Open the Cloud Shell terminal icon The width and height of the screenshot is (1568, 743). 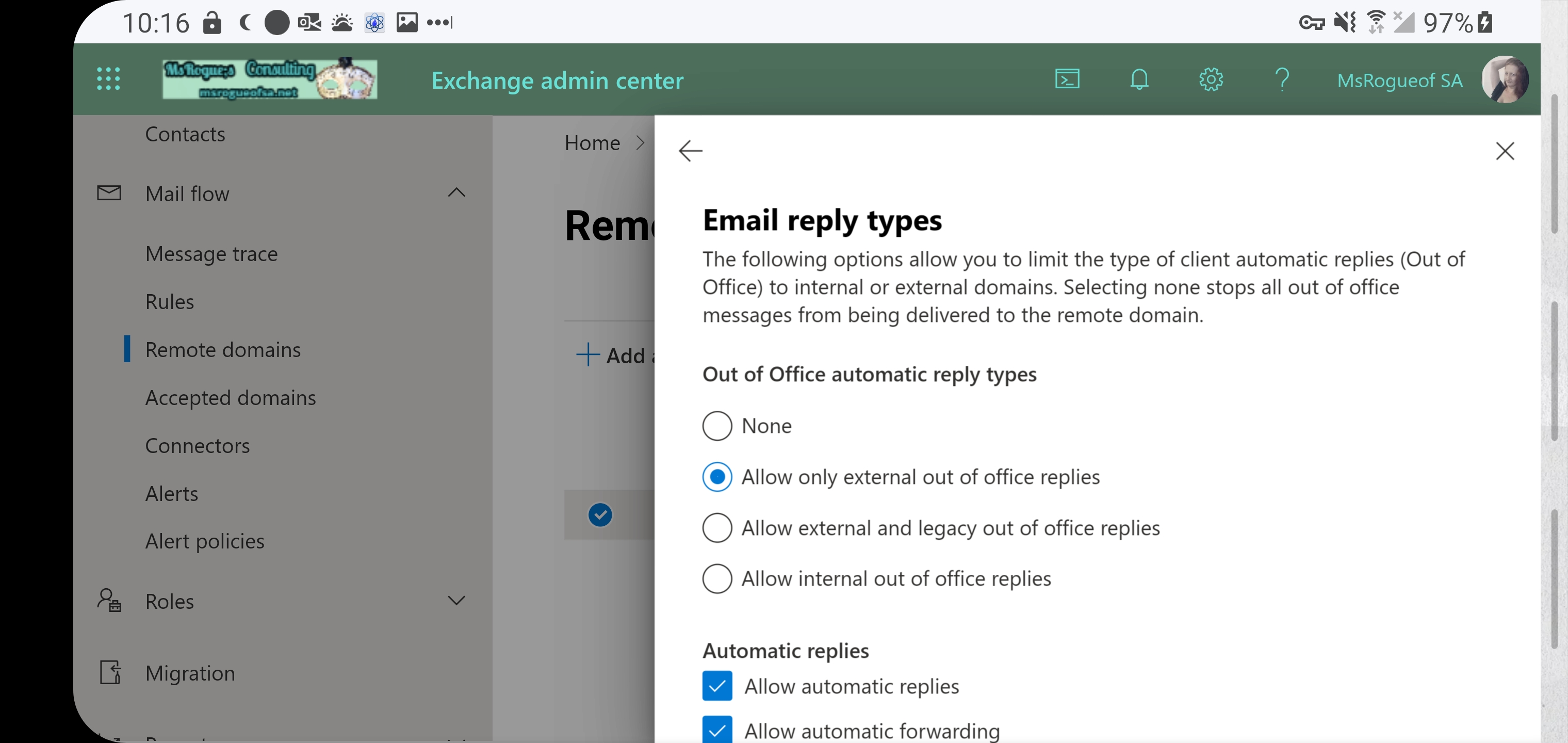pyautogui.click(x=1067, y=79)
